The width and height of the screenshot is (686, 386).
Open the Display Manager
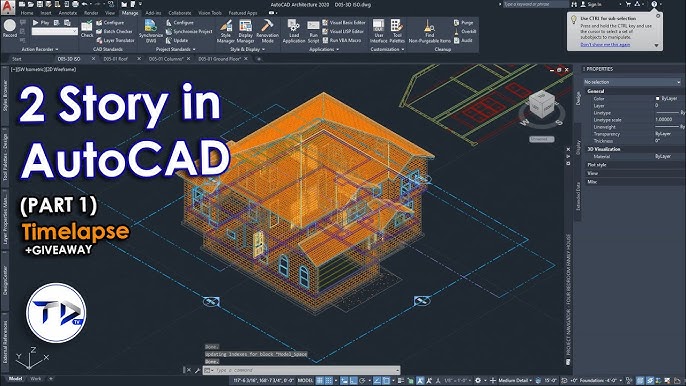click(245, 31)
